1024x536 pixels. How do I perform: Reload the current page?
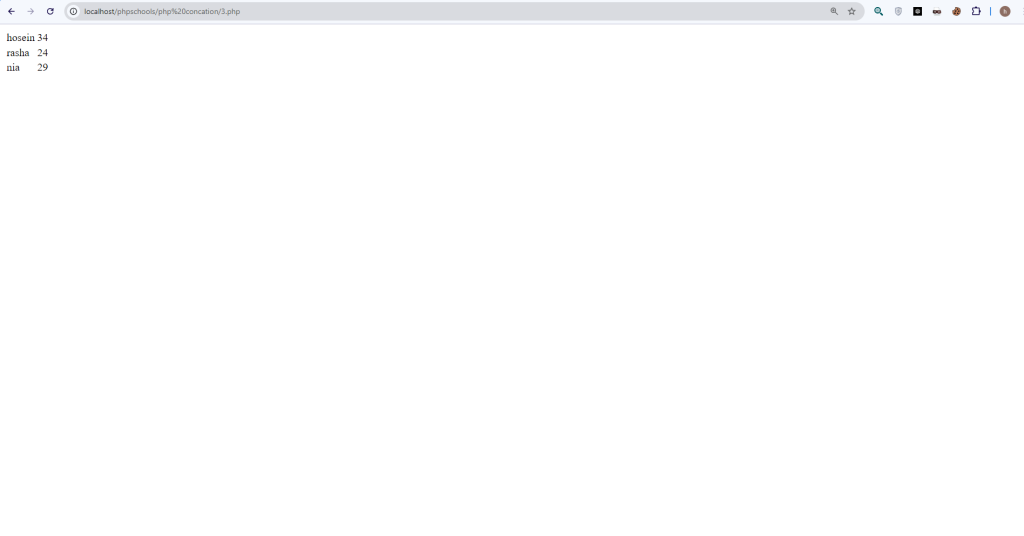pos(50,11)
